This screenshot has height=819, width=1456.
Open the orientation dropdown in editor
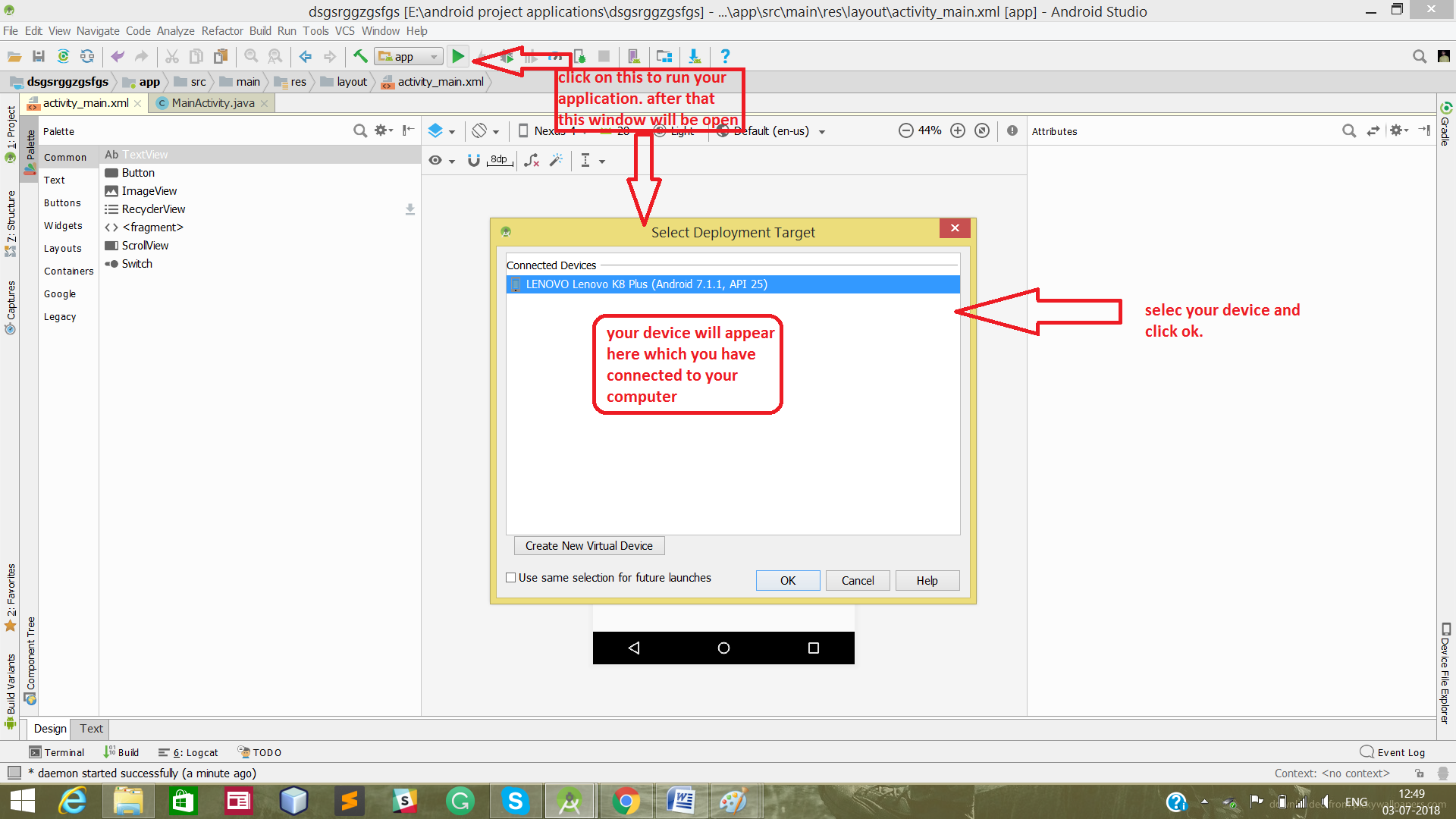tap(485, 130)
